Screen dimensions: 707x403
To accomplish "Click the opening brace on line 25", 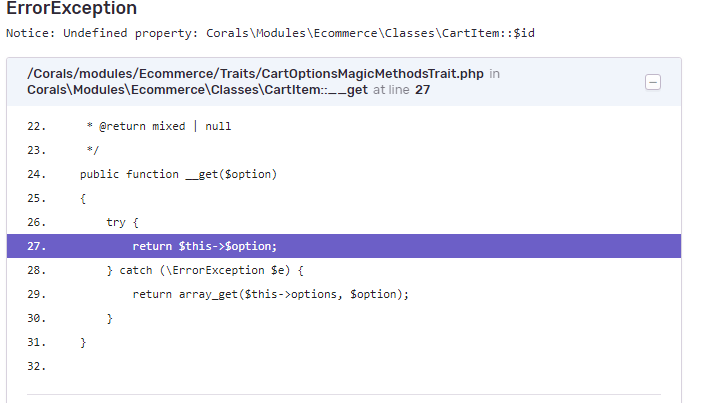I will (83, 198).
